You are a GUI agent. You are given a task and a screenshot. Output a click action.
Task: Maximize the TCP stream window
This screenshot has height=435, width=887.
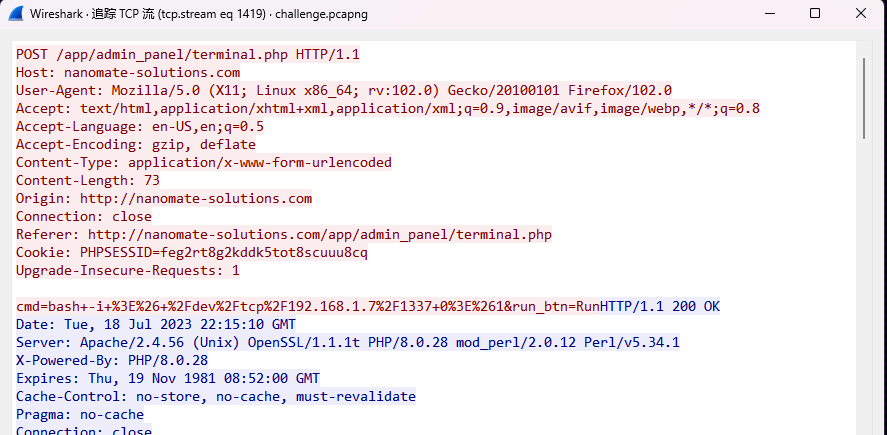point(815,13)
